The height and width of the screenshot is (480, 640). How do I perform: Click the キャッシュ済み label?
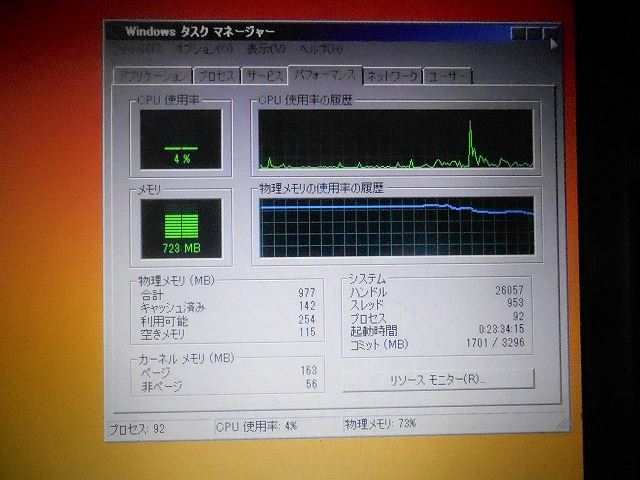pos(173,308)
